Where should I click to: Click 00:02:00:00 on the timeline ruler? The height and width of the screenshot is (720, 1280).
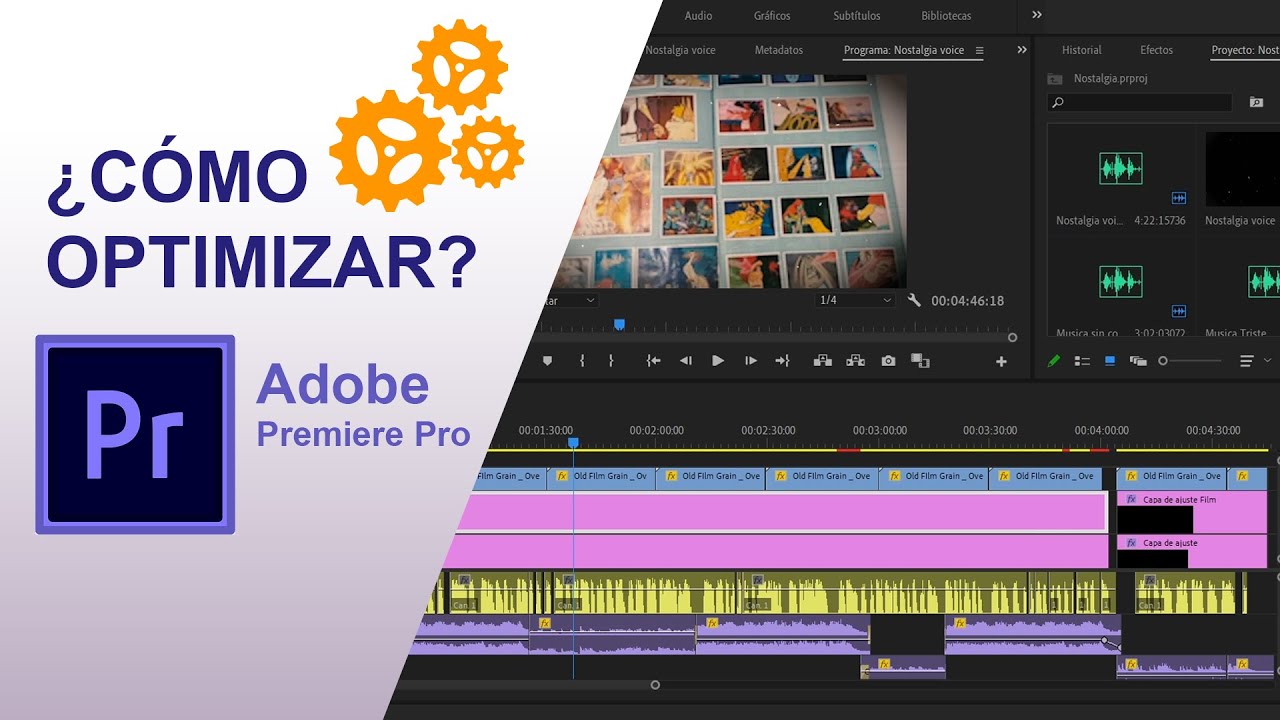pos(657,430)
